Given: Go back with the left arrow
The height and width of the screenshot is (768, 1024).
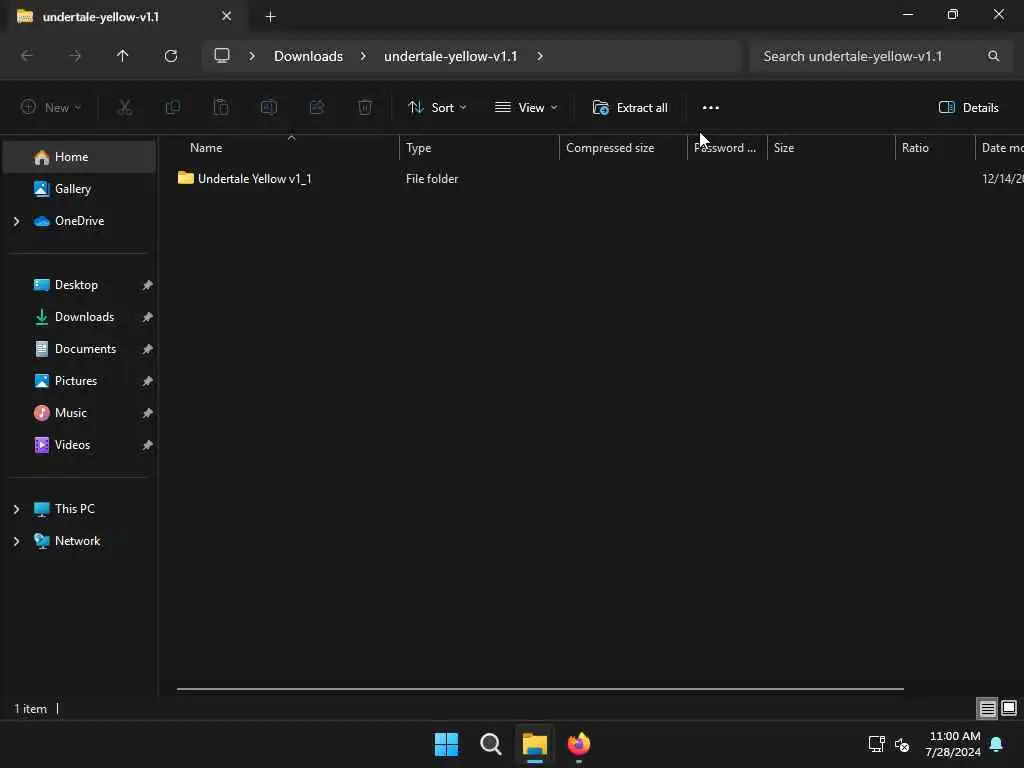Looking at the screenshot, I should 27,56.
